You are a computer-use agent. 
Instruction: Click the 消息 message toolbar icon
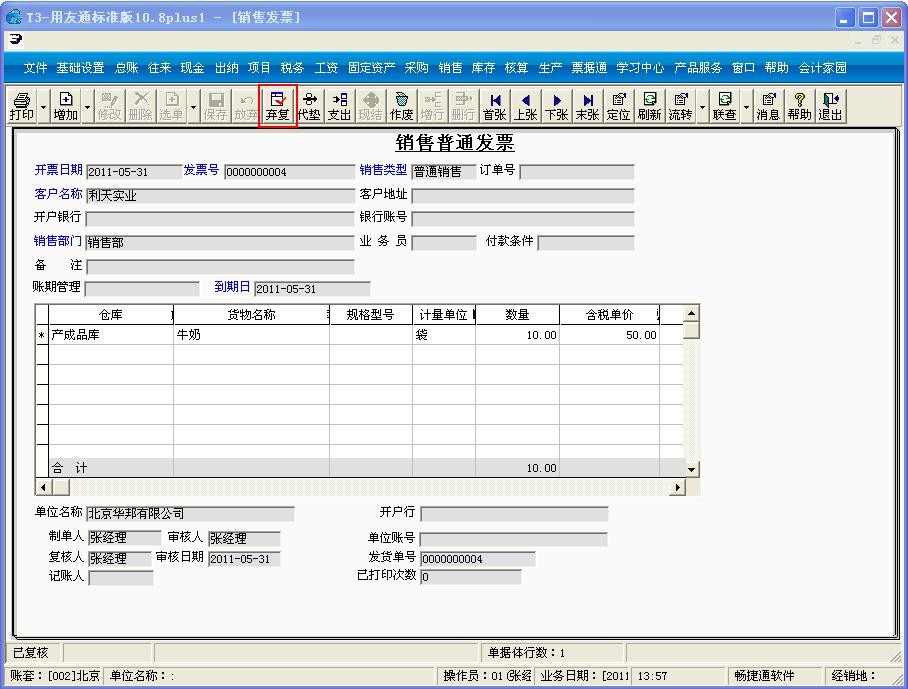point(768,106)
